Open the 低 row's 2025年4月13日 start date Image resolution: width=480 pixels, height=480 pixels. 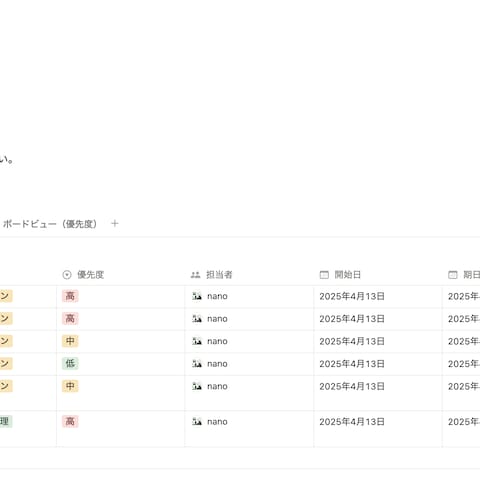pos(352,364)
